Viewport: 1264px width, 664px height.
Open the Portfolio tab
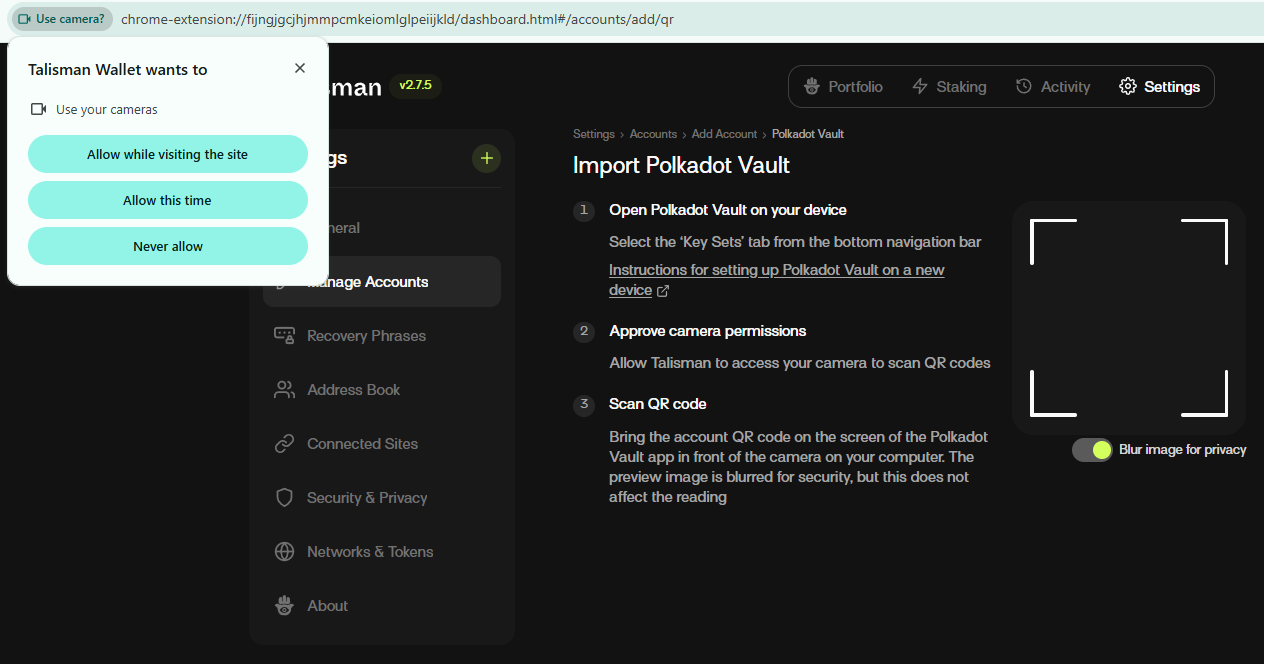tap(844, 87)
